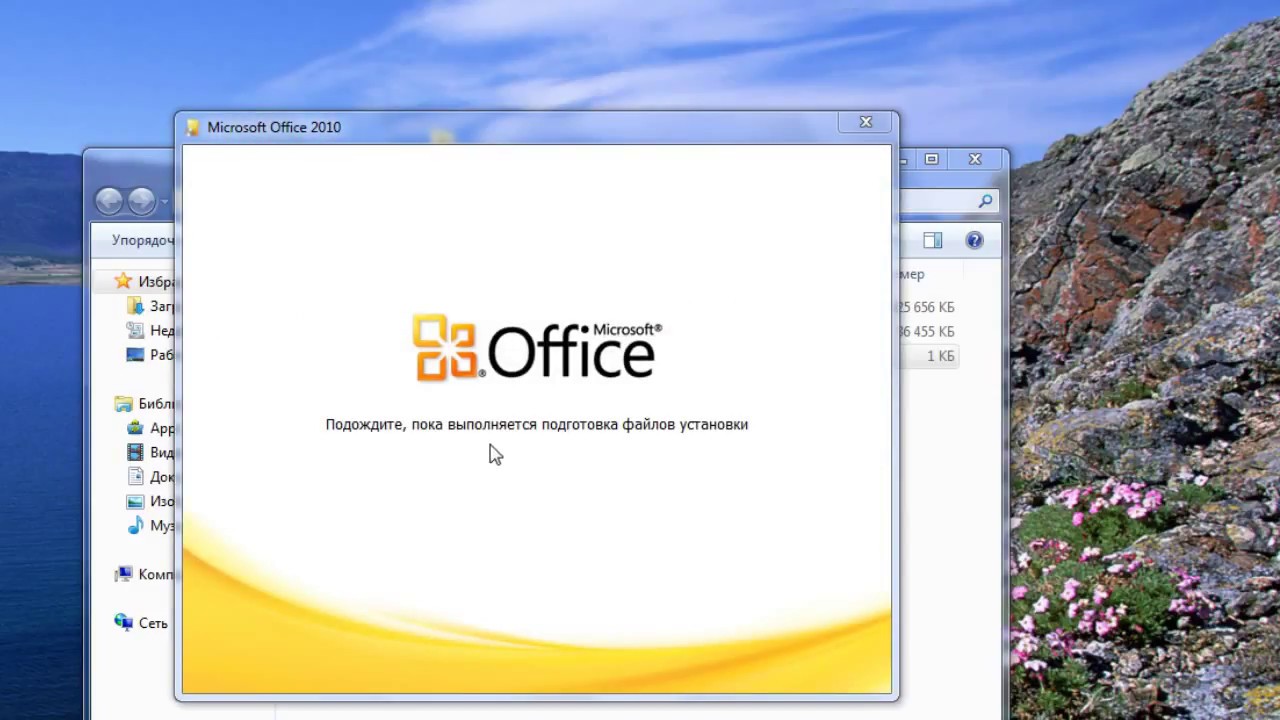This screenshot has height=720, width=1280.
Task: Close the Microsoft Office 2010 setup window
Action: [x=866, y=122]
